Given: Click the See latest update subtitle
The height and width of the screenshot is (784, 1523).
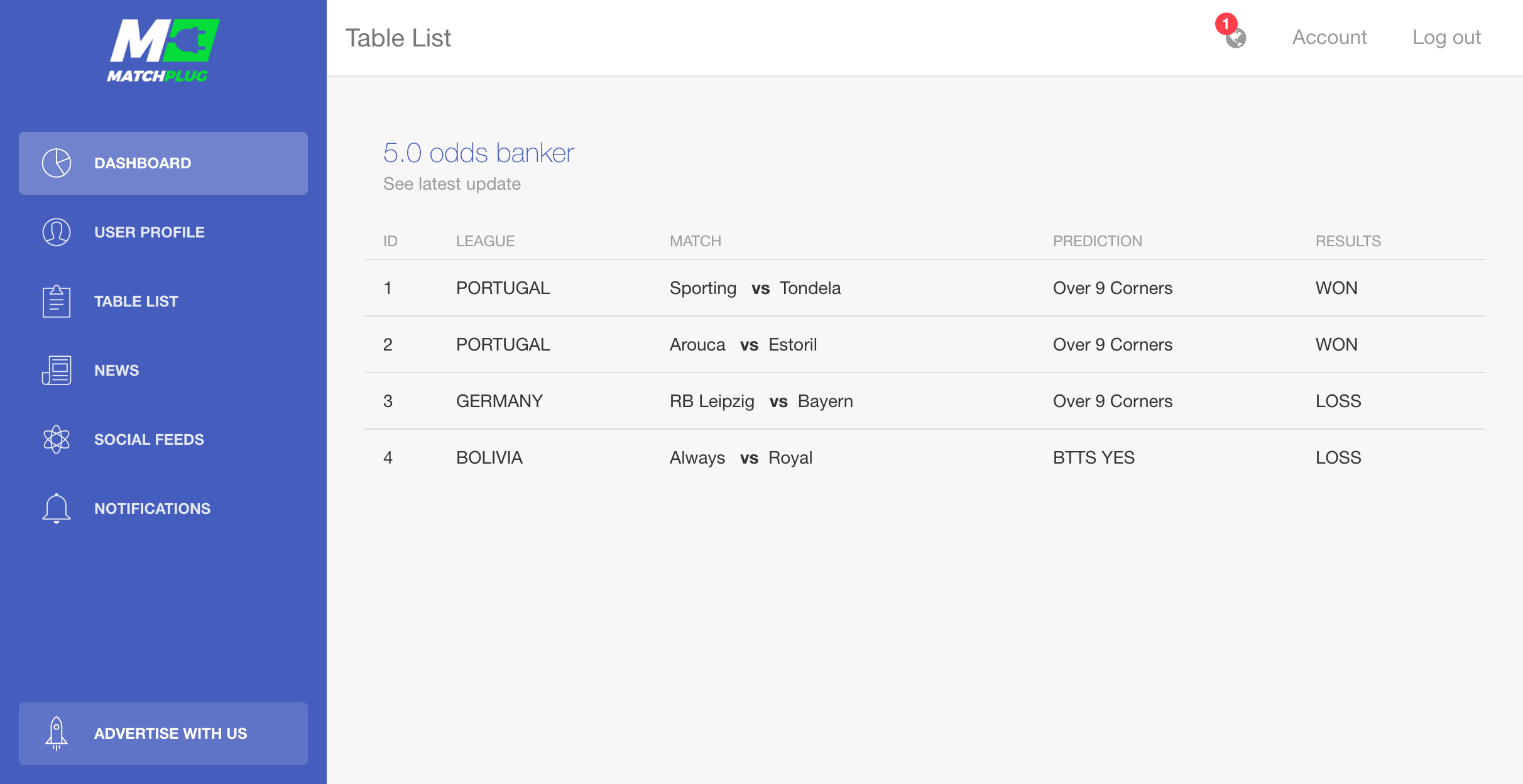Looking at the screenshot, I should [x=452, y=184].
